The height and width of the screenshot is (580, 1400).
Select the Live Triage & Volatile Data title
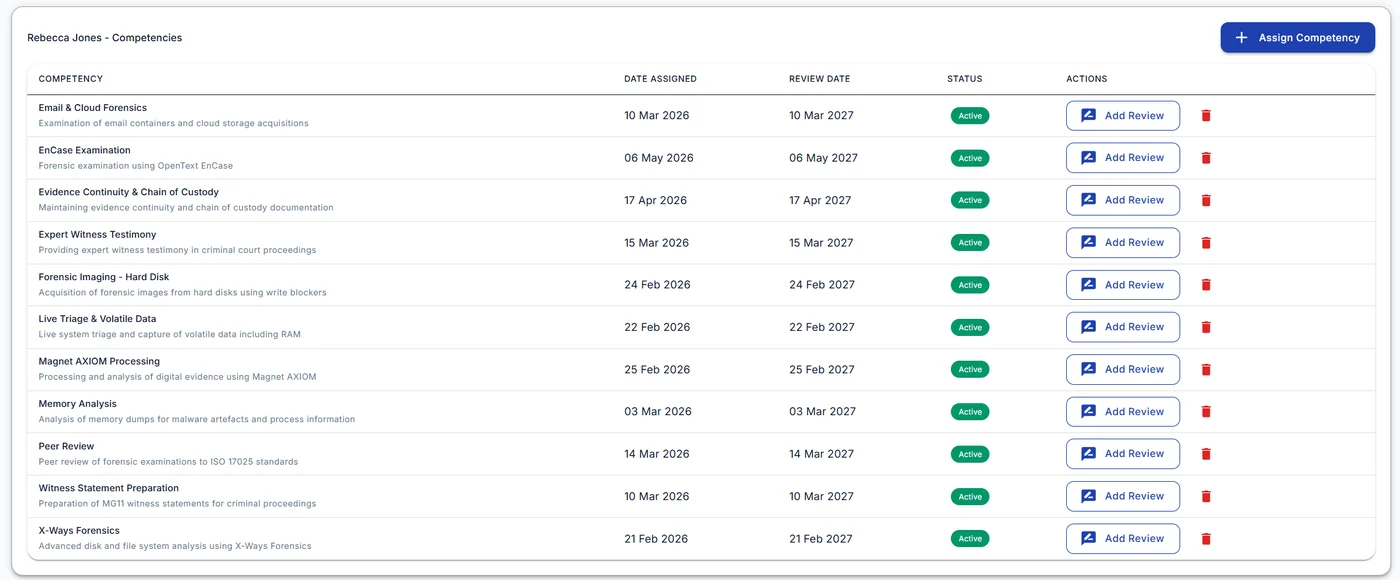(97, 319)
